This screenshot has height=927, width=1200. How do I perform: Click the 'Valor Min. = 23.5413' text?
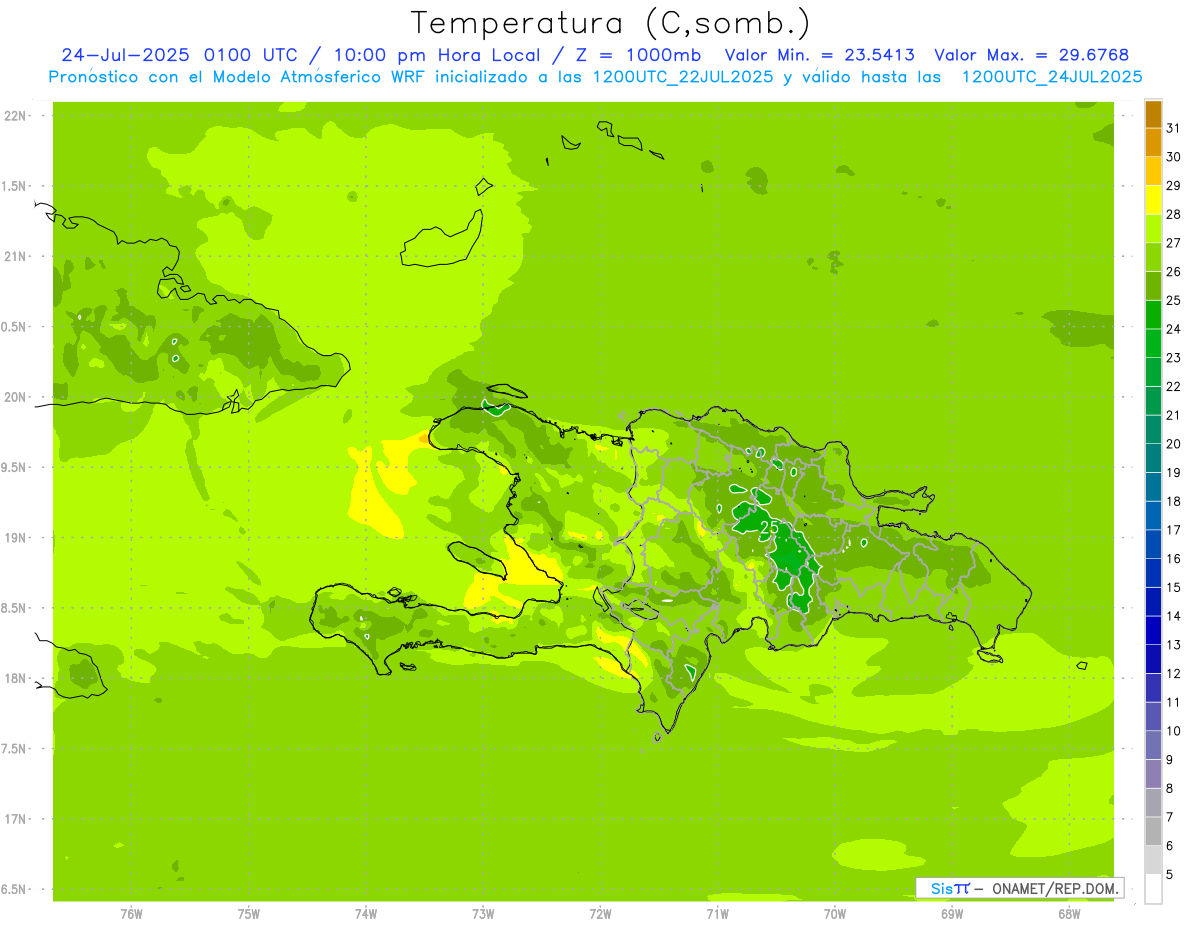click(x=820, y=55)
